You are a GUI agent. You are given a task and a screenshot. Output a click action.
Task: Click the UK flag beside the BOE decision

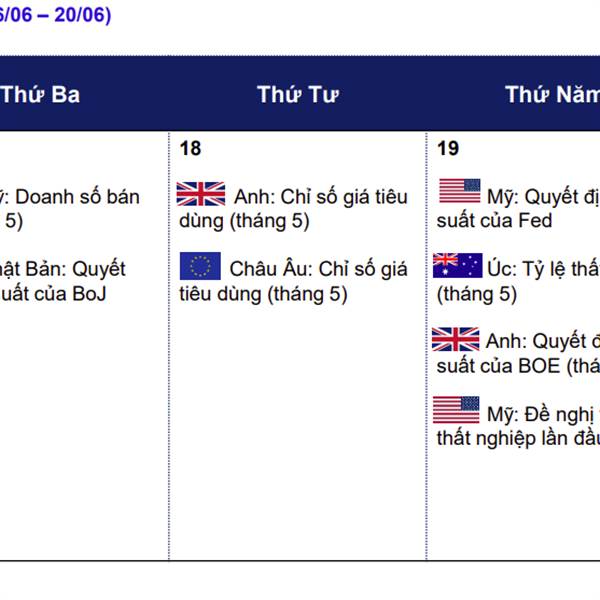[x=456, y=340]
